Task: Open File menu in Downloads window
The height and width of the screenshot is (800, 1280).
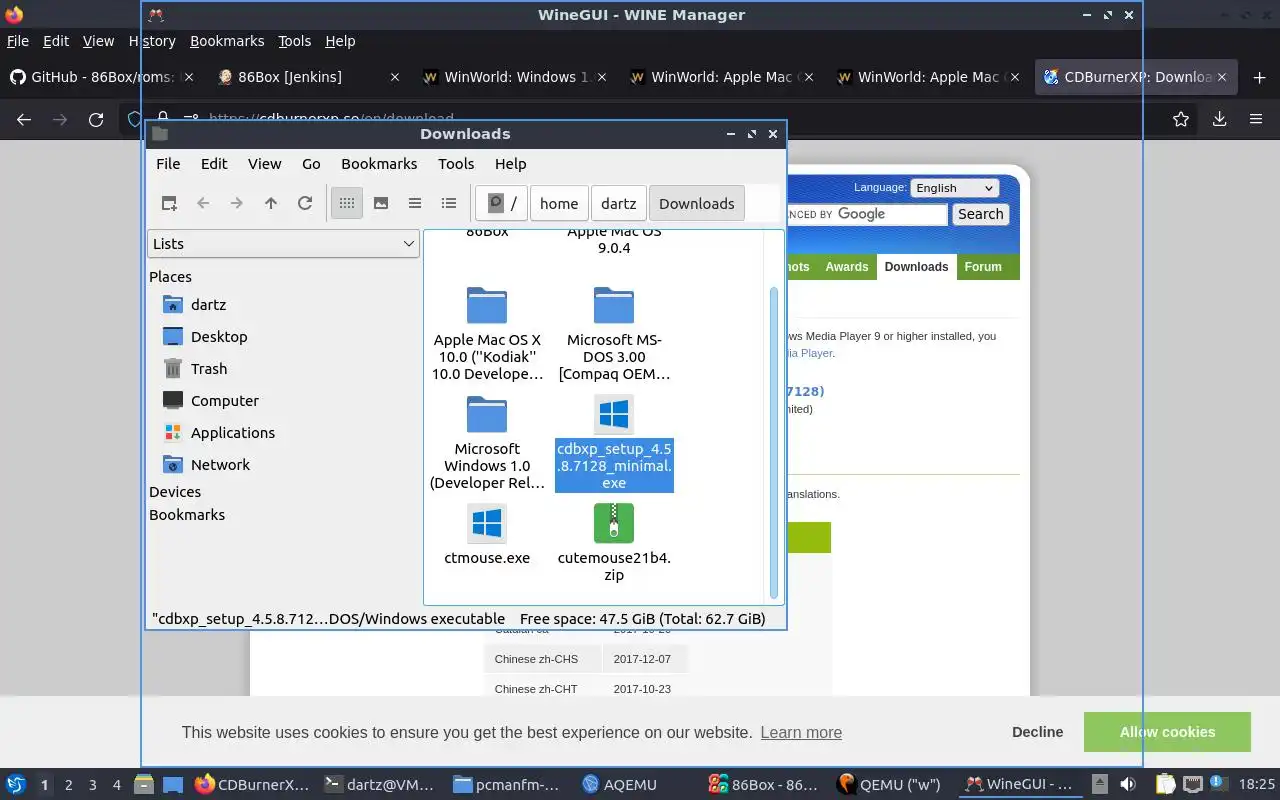Action: click(168, 163)
